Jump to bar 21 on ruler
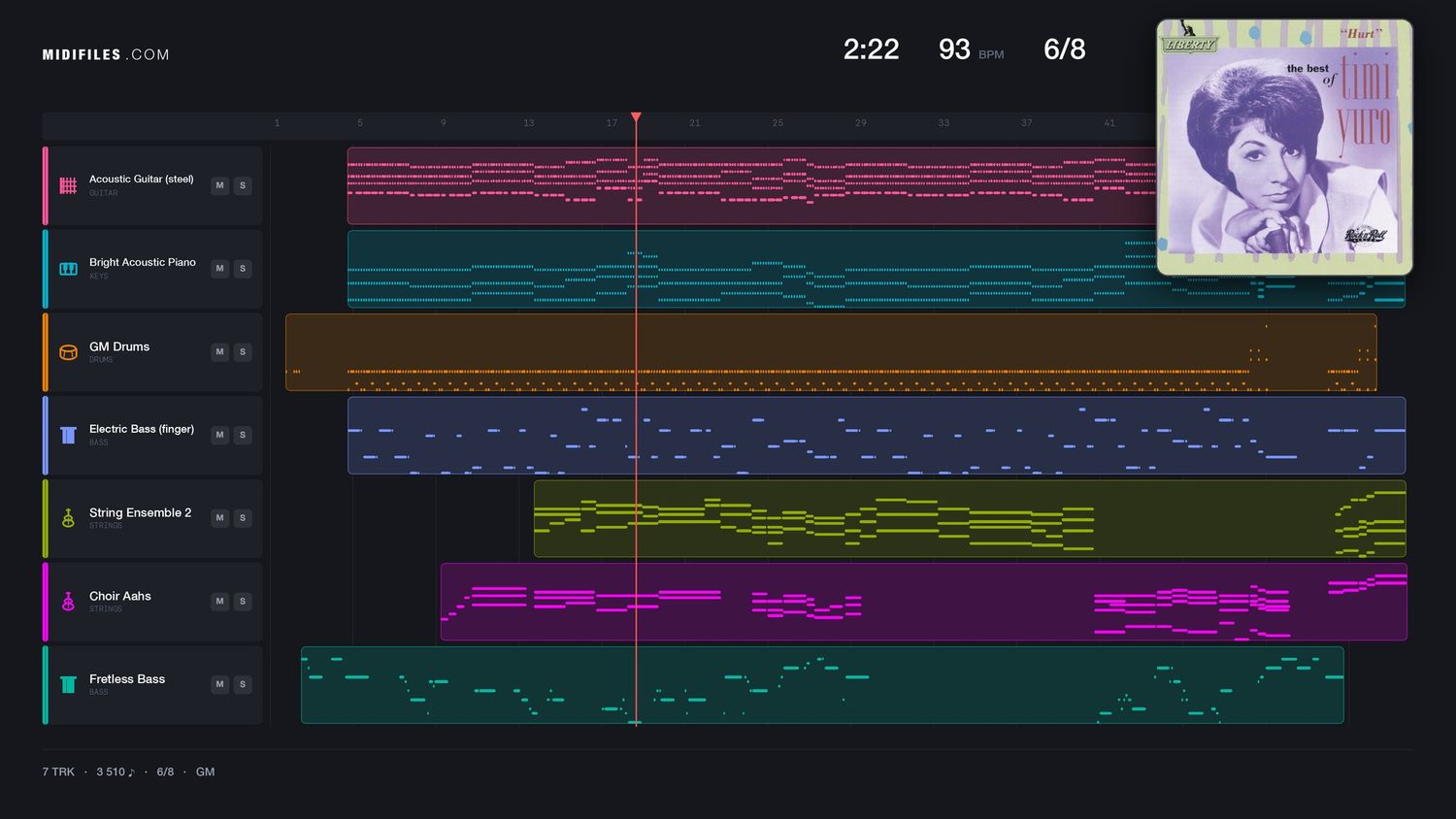The height and width of the screenshot is (819, 1456). [694, 123]
